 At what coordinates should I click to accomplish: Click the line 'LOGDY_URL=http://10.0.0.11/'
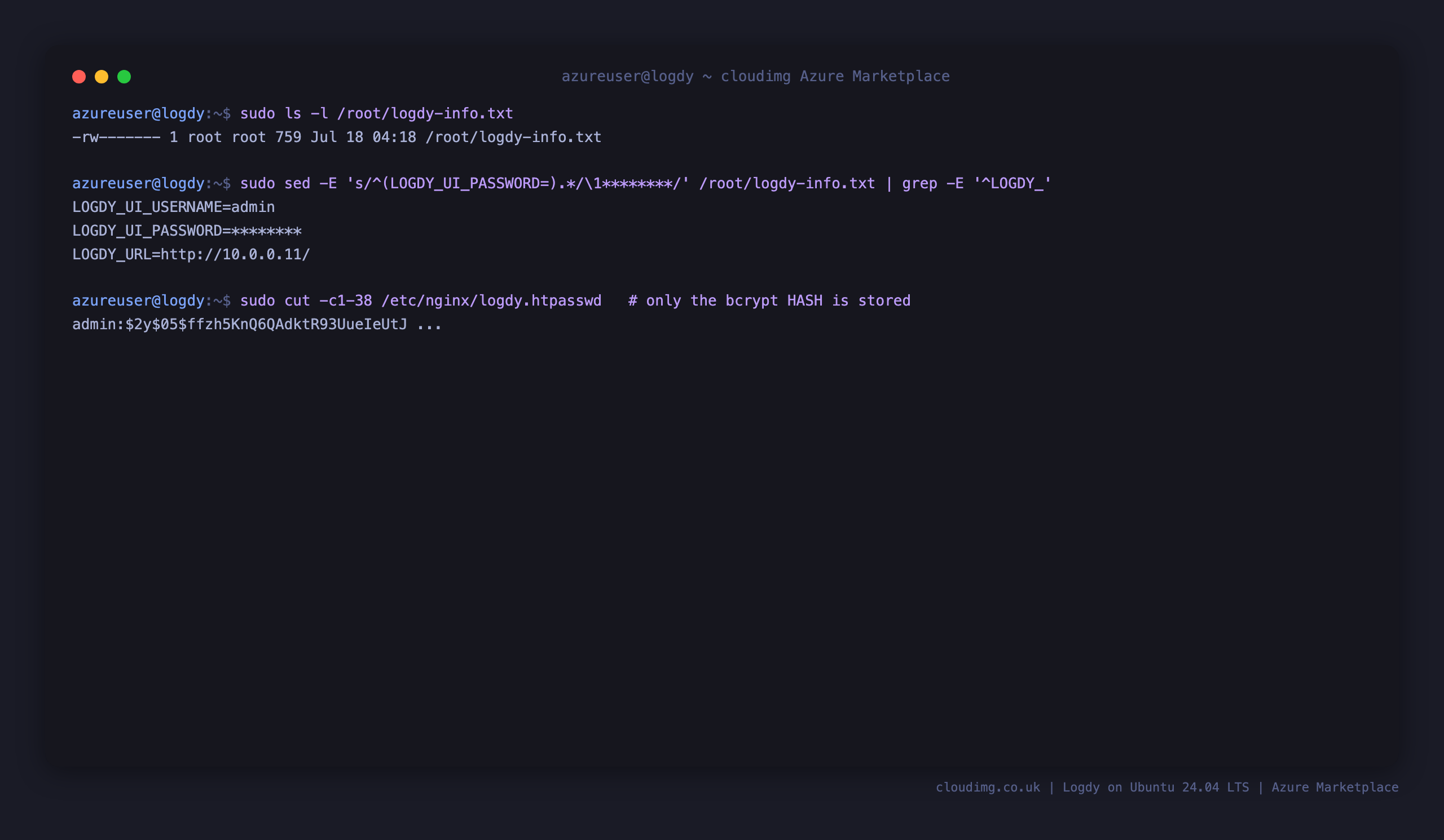191,254
